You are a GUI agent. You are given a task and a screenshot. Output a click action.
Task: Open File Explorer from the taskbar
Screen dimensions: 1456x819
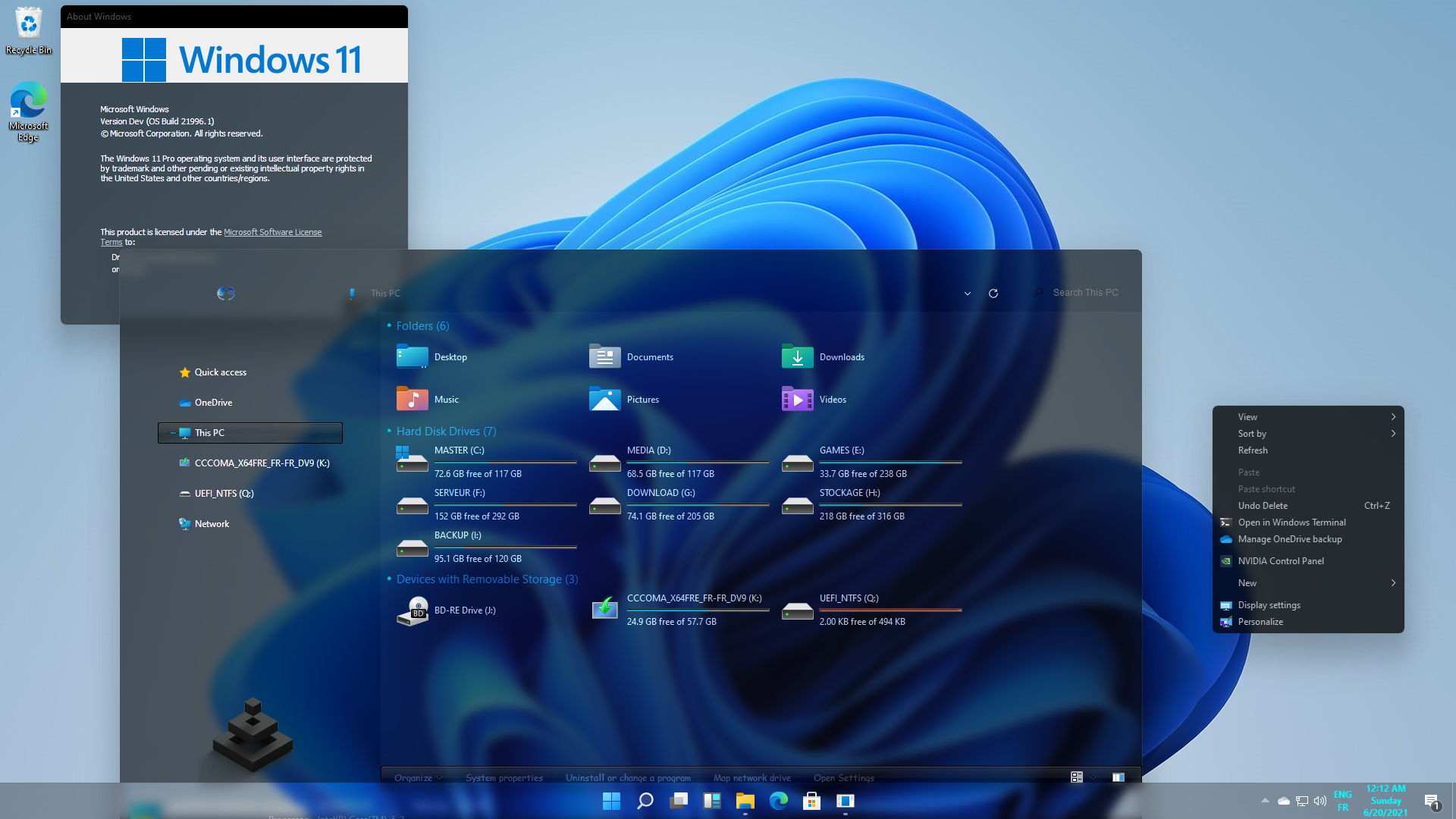[745, 801]
